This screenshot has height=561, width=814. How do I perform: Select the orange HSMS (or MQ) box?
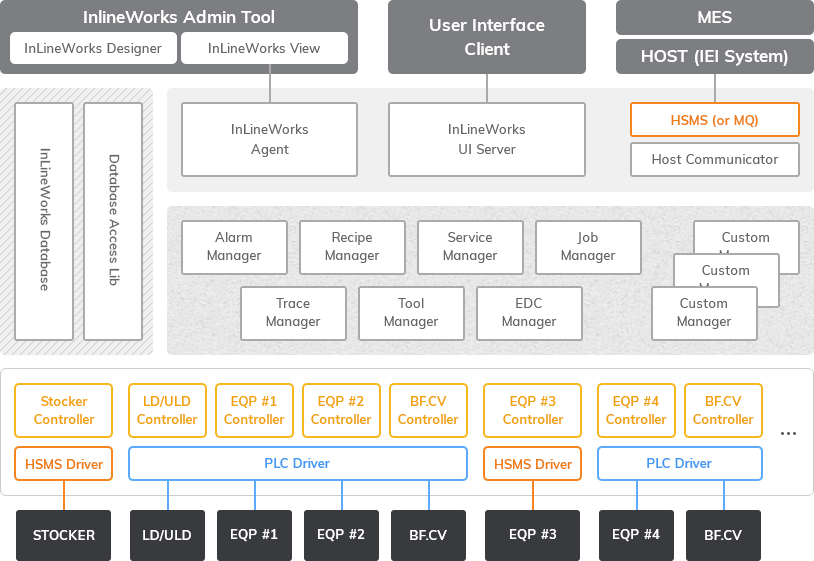coord(714,120)
